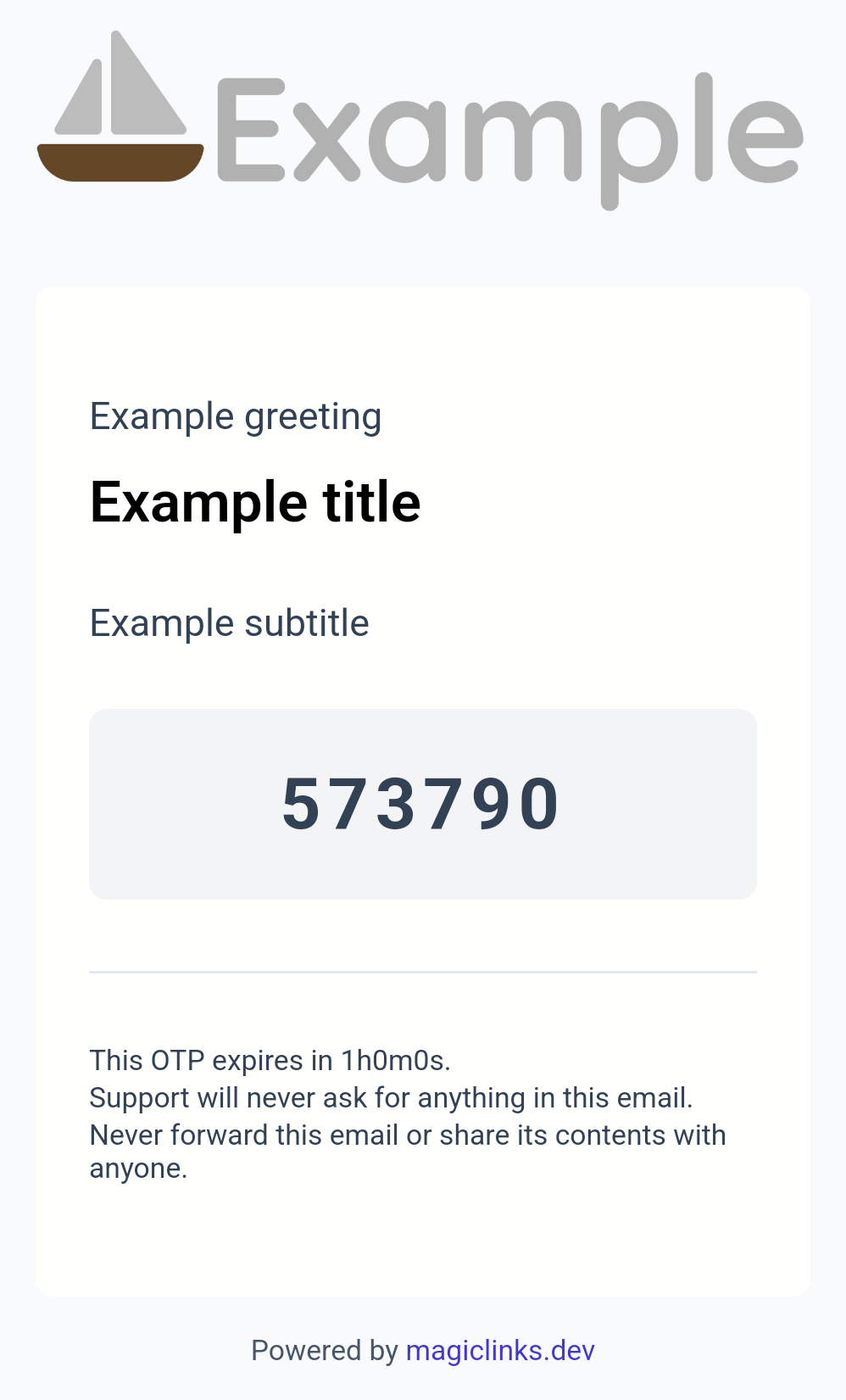Viewport: 846px width, 1400px height.
Task: Click the digit 0 ending the code
Action: [539, 804]
